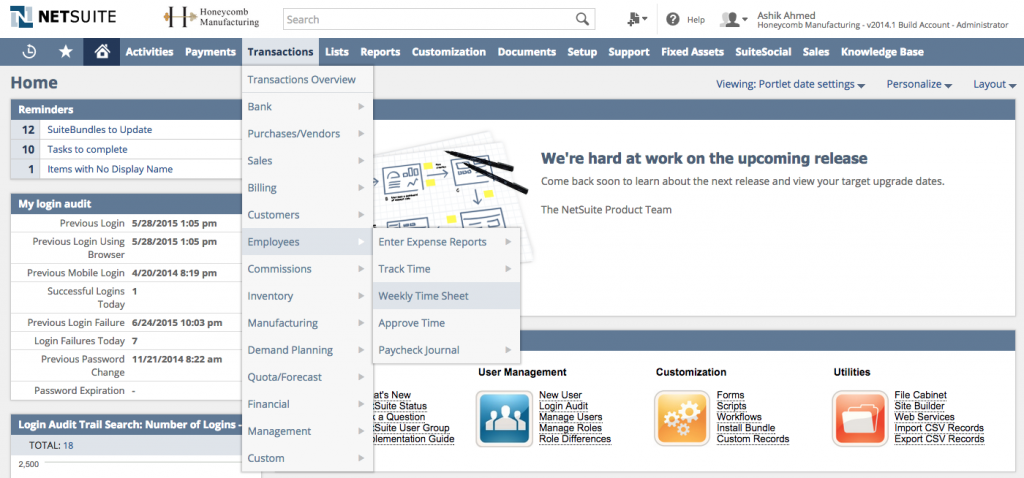
Task: Click the total logins value 18
Action: tap(68, 445)
